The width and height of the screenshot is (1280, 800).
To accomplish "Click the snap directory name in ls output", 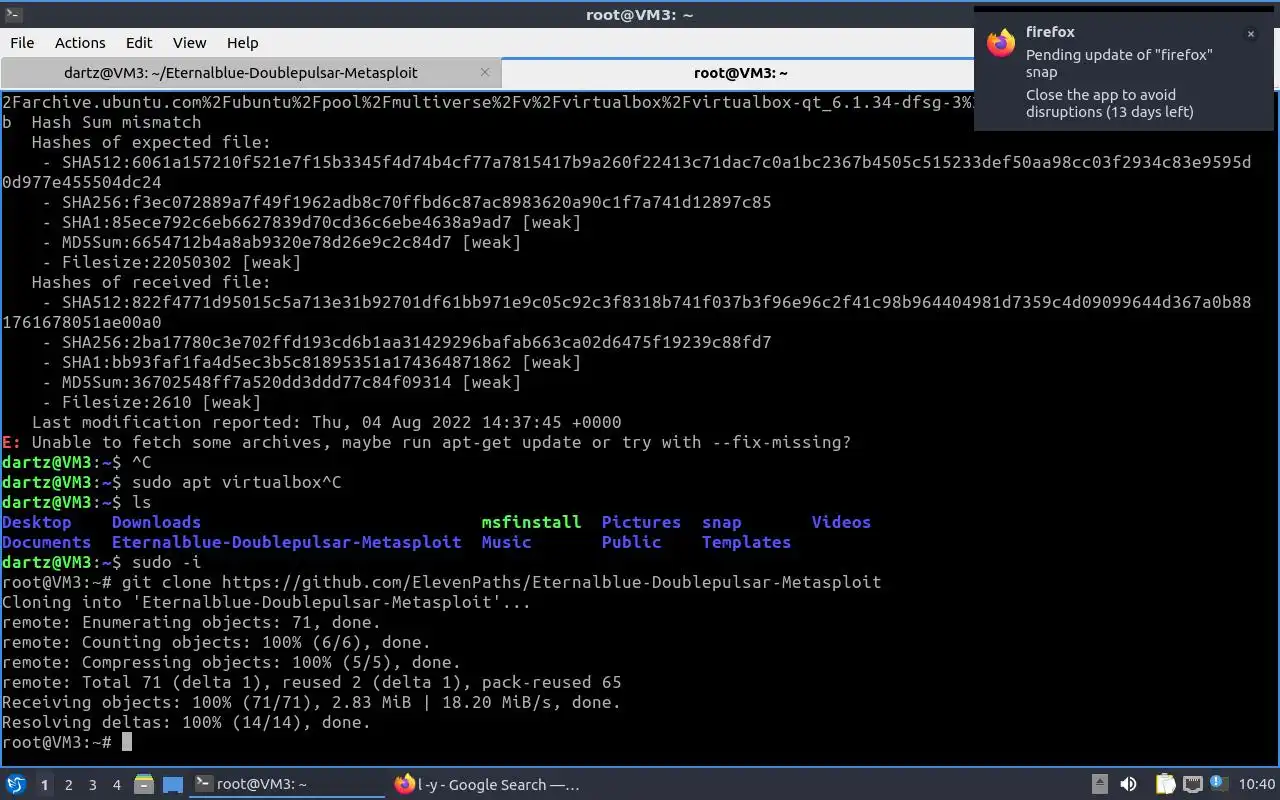I will click(722, 522).
